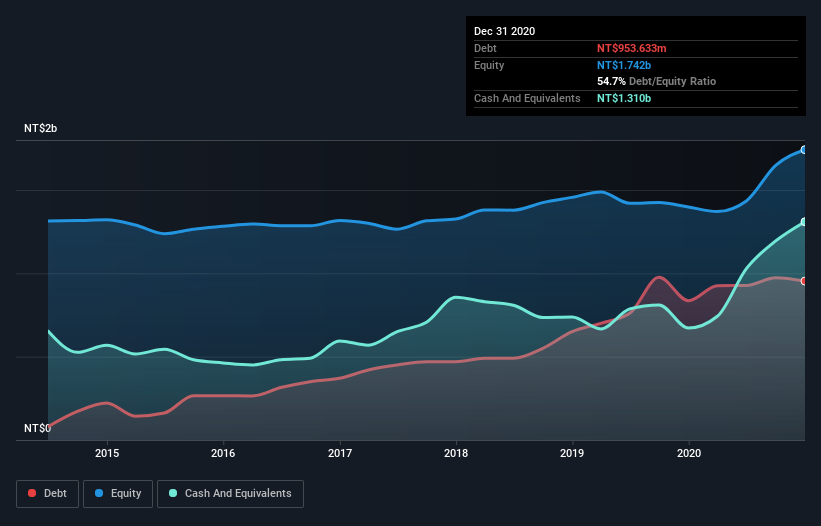The image size is (821, 526).
Task: Click the NT$2b y-axis label
Action: 40,128
